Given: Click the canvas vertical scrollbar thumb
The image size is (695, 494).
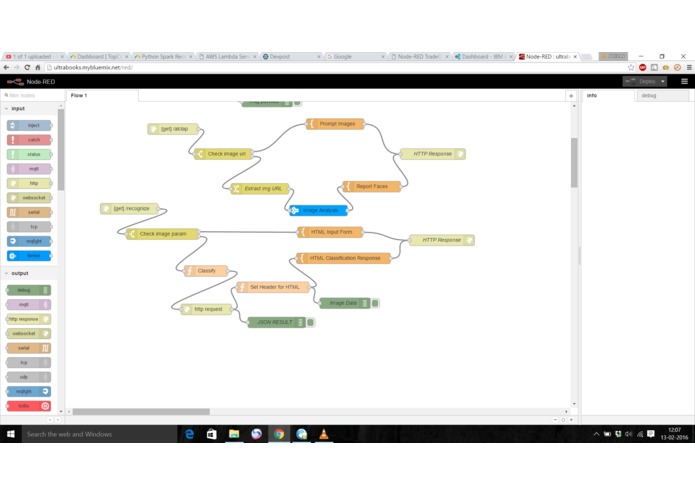Looking at the screenshot, I should (x=574, y=163).
